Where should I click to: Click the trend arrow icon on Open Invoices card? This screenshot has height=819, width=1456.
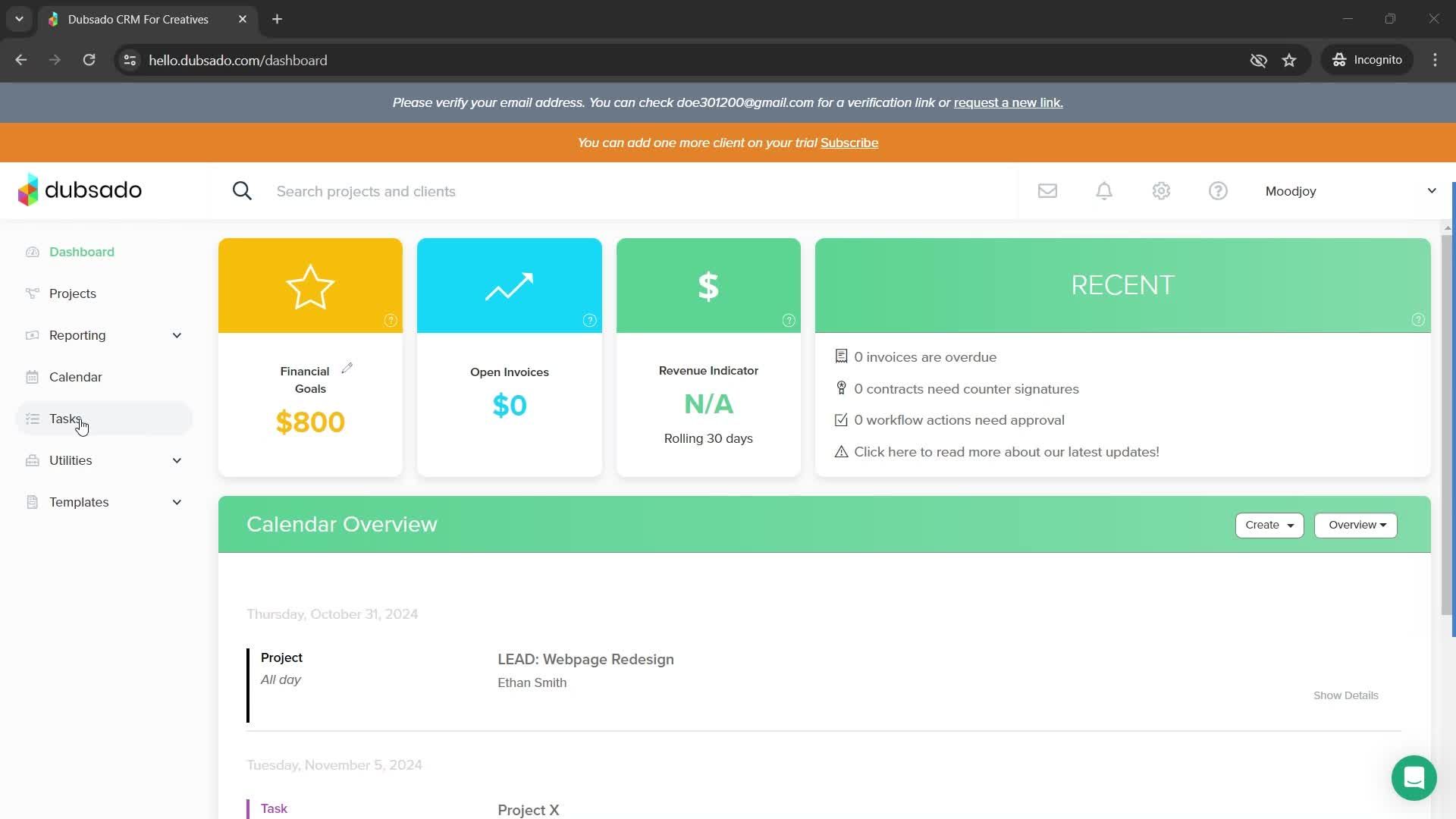coord(509,287)
